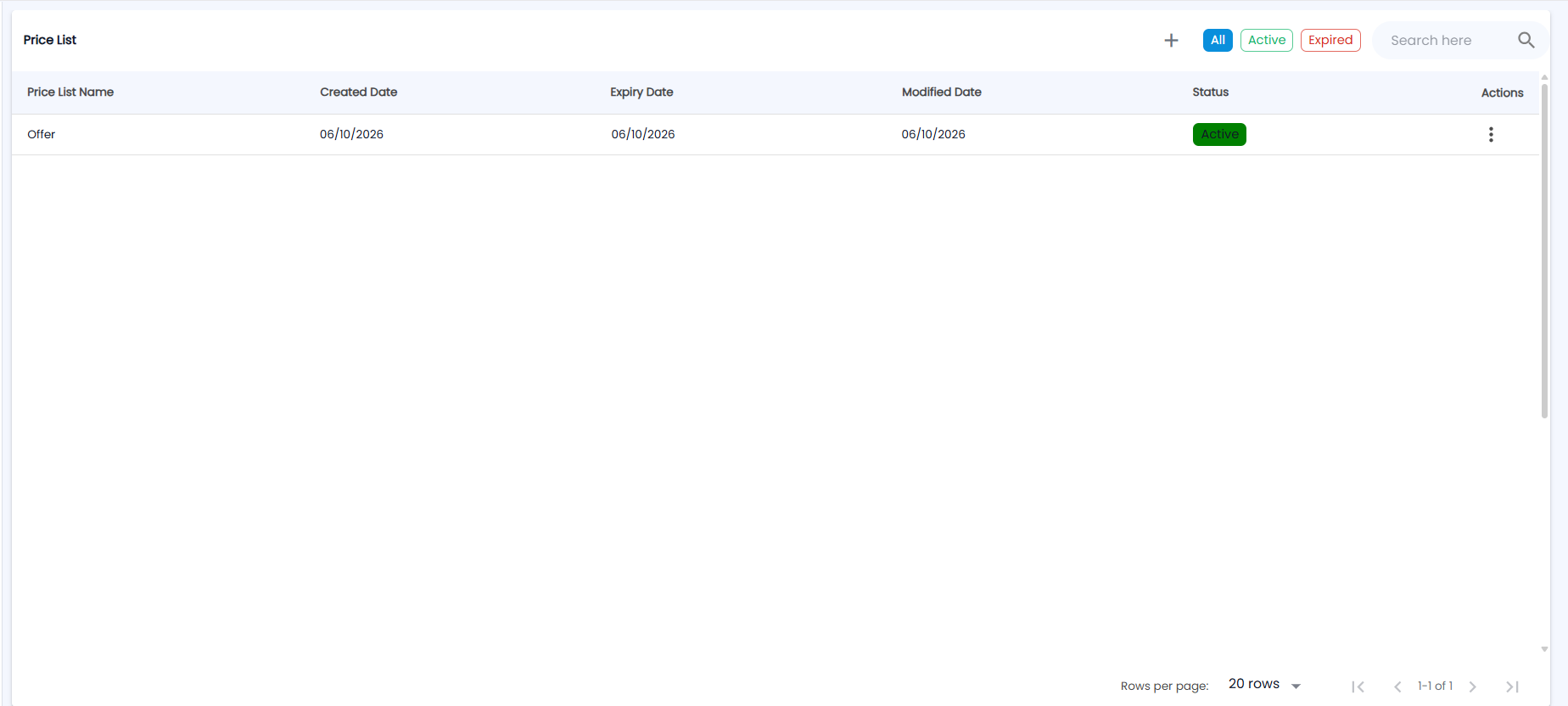Click the Actions column header

1502,92
